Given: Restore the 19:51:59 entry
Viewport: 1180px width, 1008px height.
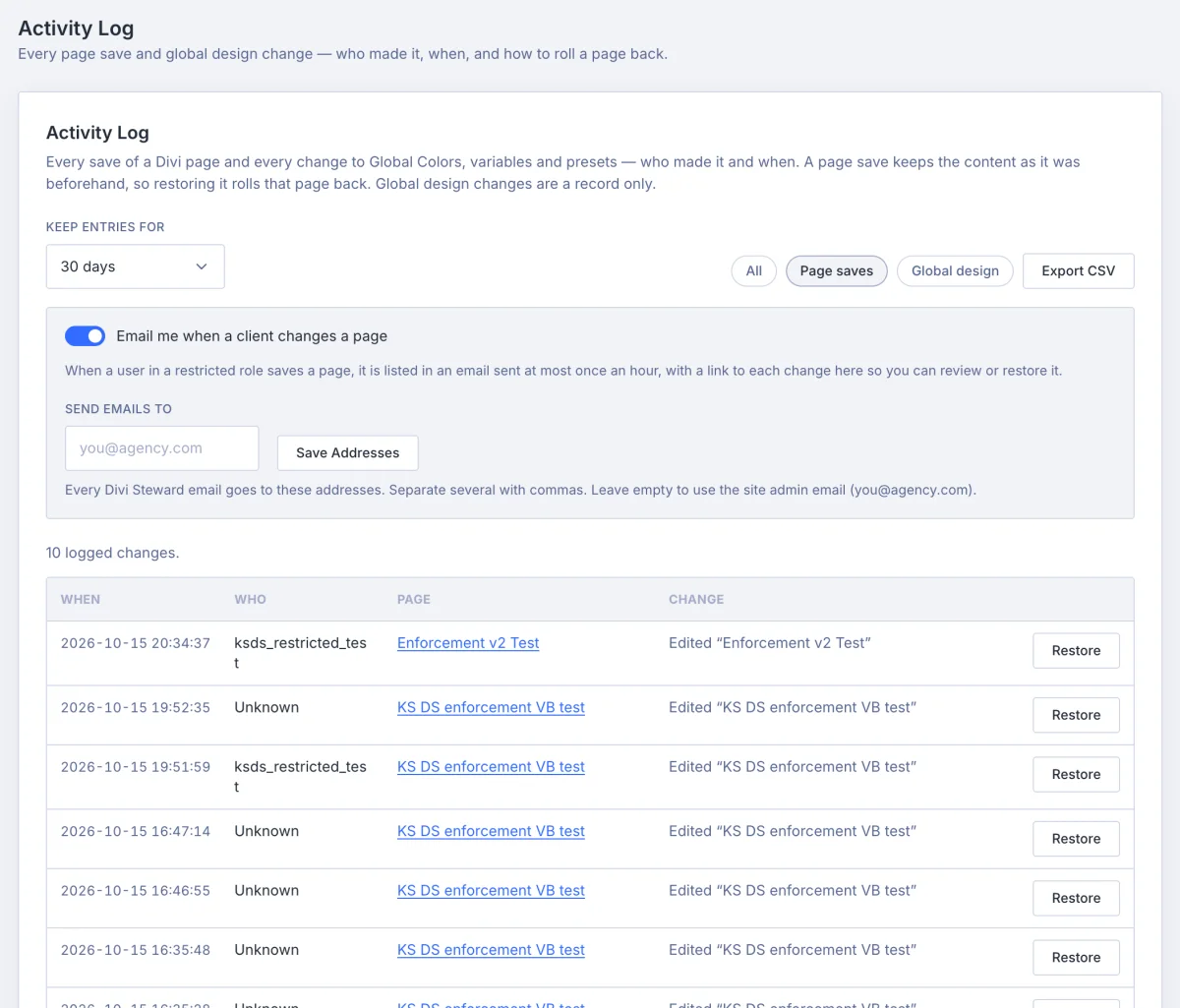Looking at the screenshot, I should (1076, 775).
